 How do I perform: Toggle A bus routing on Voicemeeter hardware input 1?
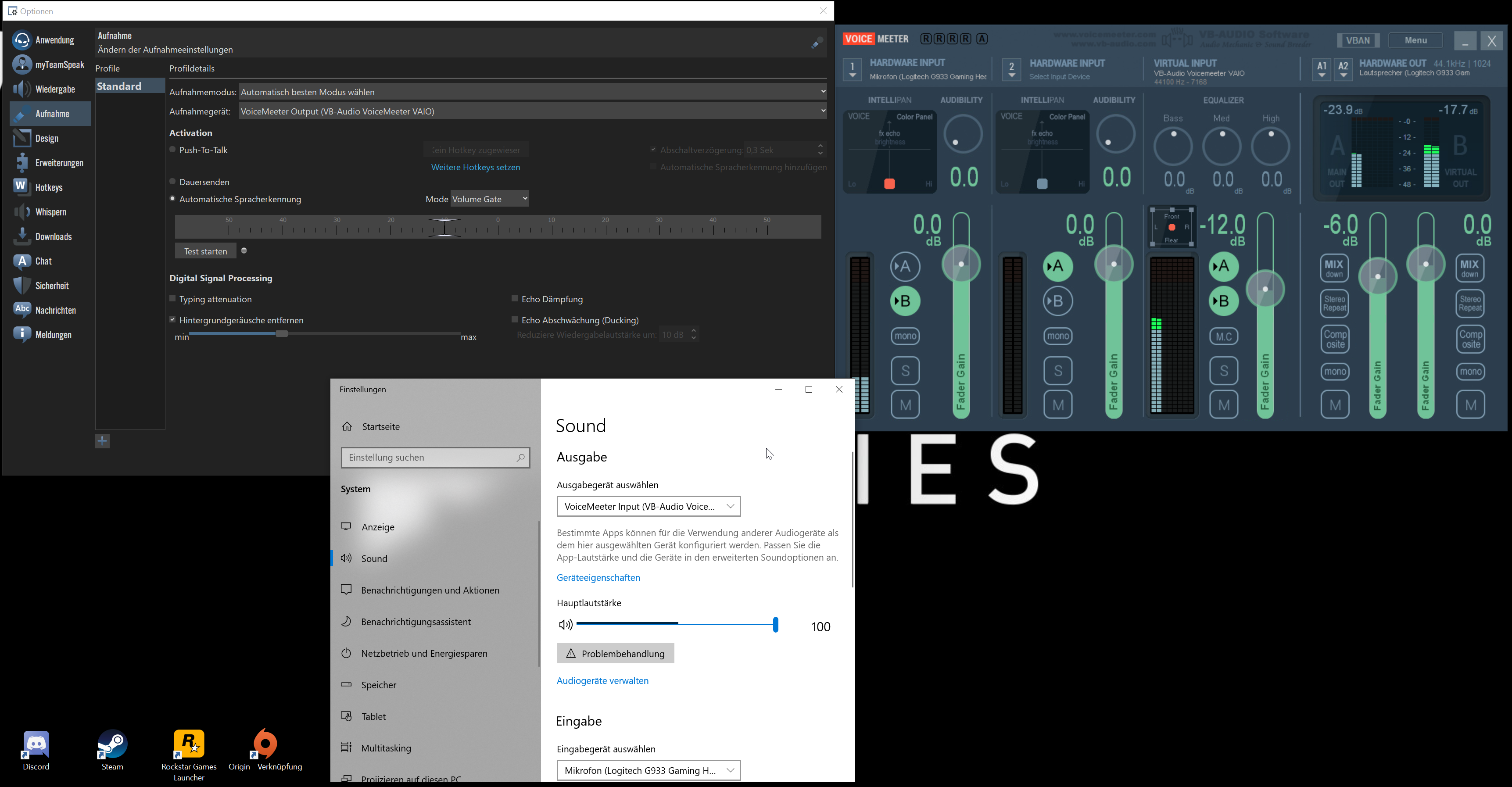click(905, 267)
